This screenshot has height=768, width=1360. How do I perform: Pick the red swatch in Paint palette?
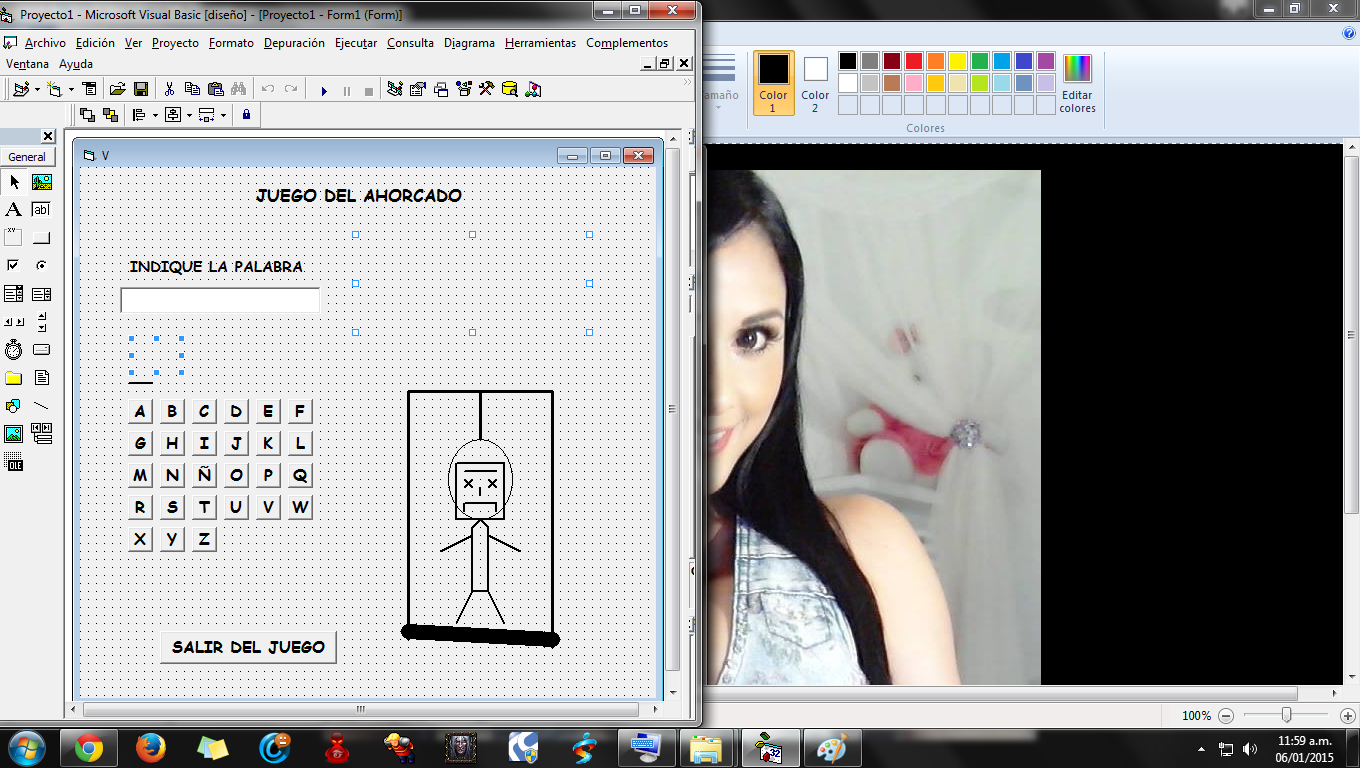pyautogui.click(x=914, y=61)
